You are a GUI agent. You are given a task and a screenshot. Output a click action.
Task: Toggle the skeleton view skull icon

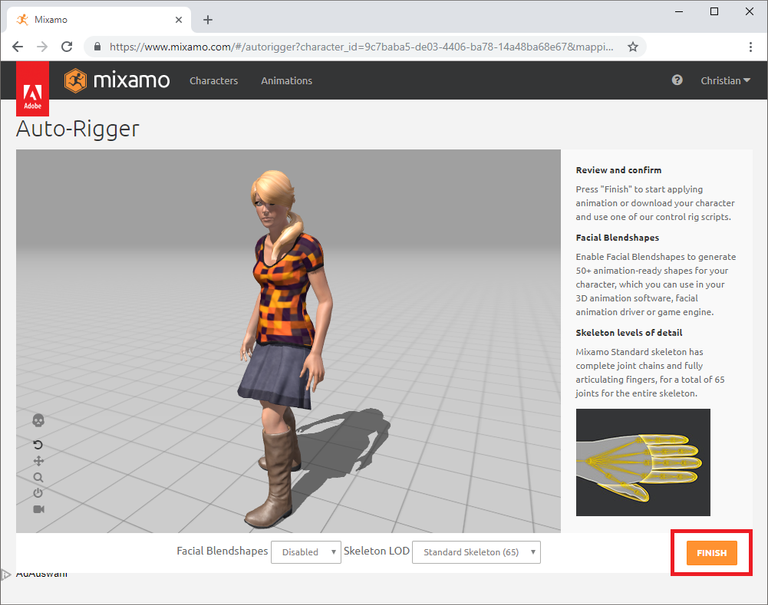click(38, 420)
